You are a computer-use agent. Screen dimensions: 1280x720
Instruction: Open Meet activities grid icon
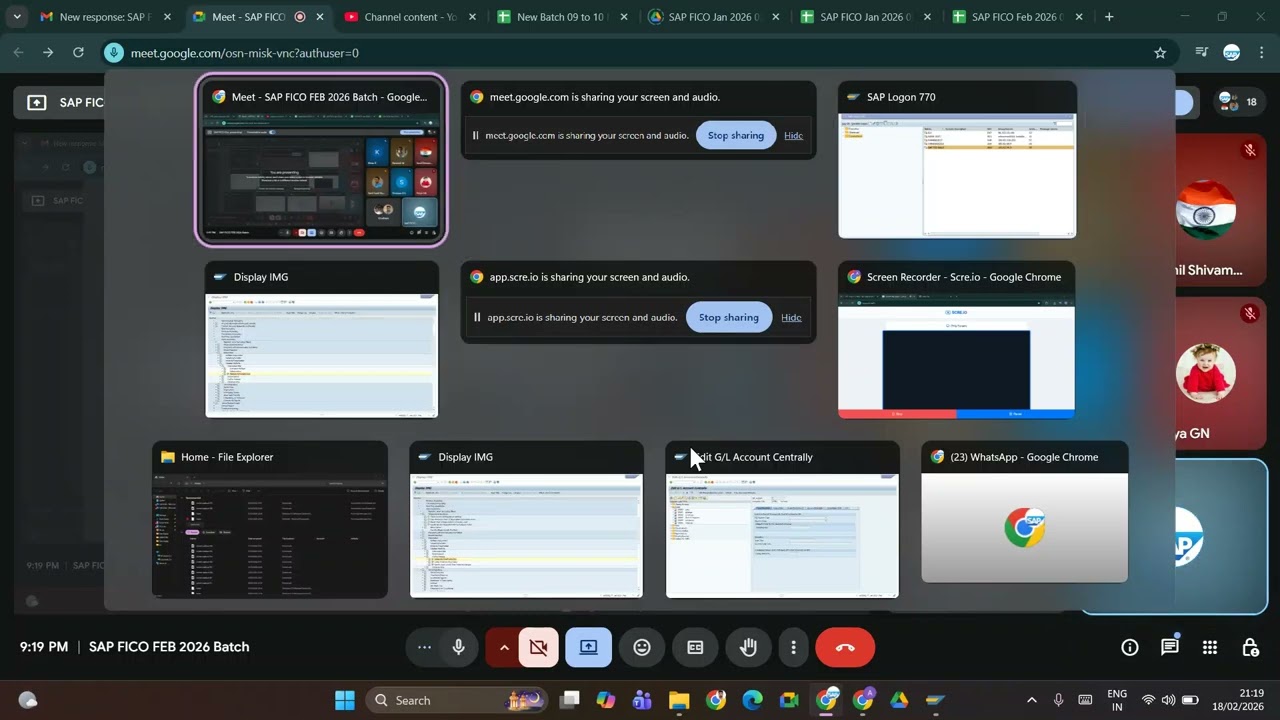point(1210,647)
